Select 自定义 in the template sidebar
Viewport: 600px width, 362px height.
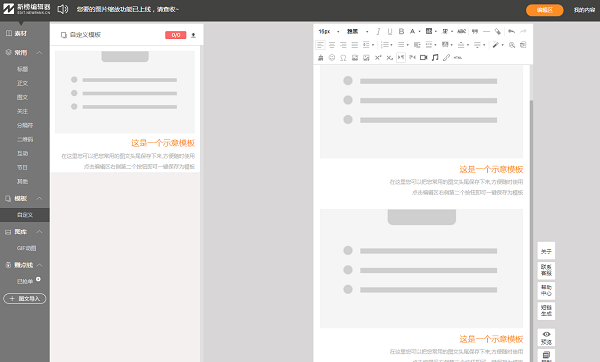(24, 215)
